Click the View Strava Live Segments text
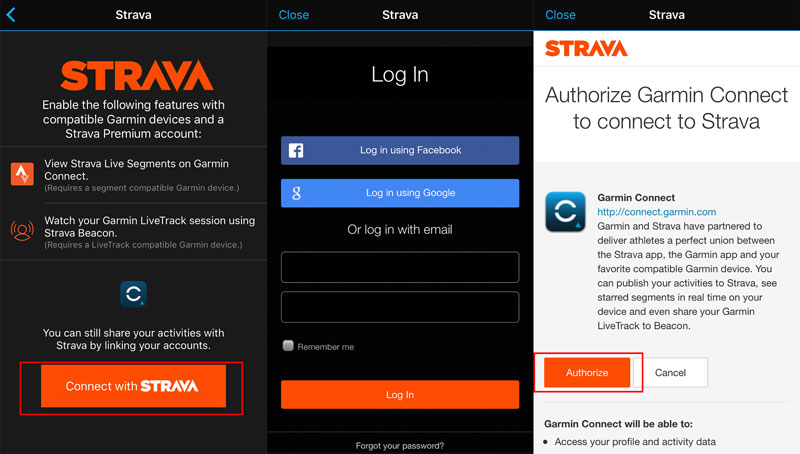The image size is (800, 454). point(137,170)
